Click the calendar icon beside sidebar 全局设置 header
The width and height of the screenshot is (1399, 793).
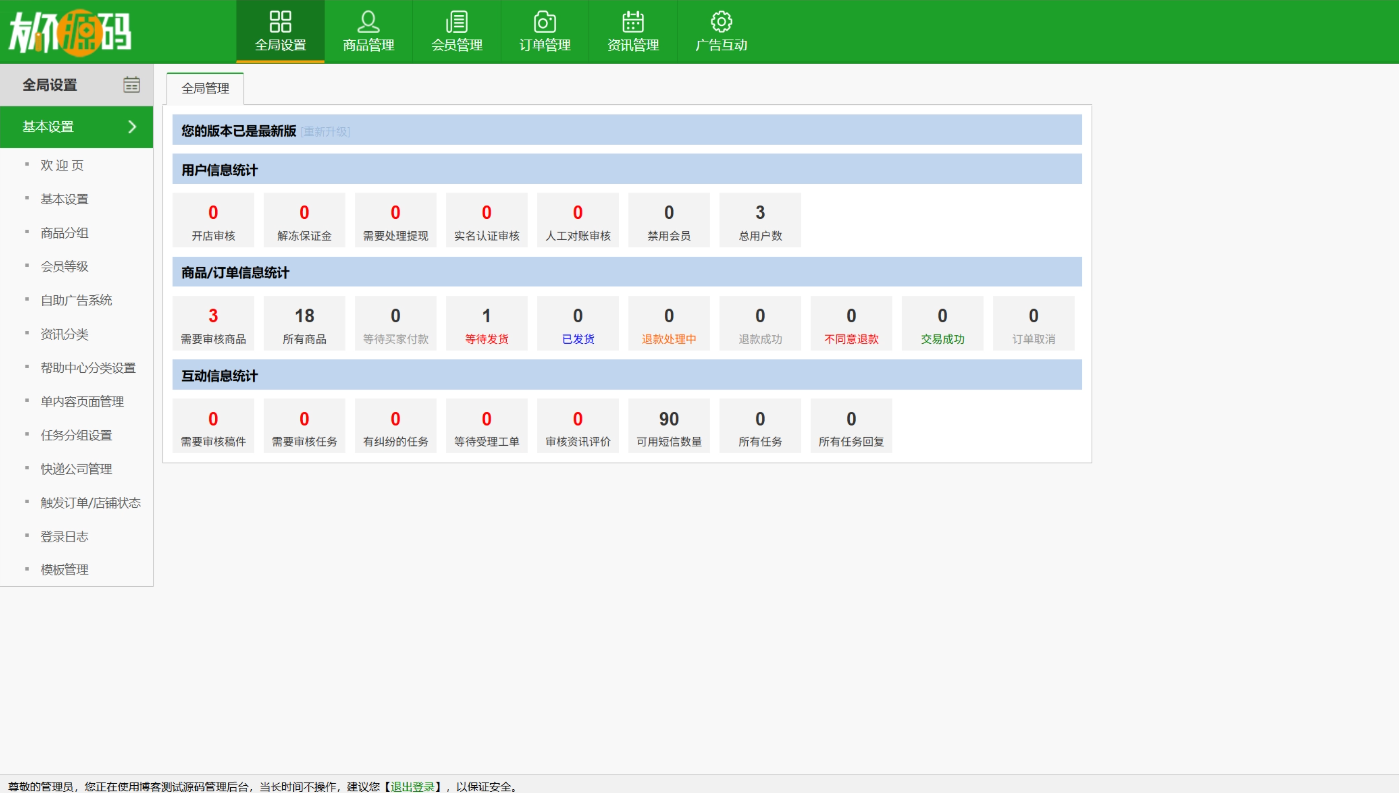pyautogui.click(x=132, y=85)
